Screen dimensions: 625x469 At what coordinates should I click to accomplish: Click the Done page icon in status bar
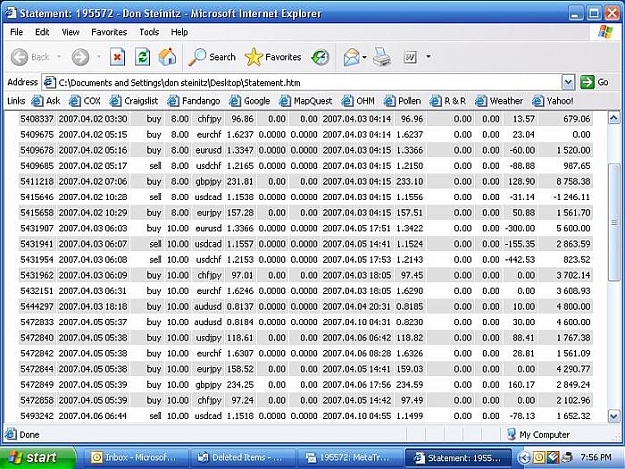coord(10,434)
